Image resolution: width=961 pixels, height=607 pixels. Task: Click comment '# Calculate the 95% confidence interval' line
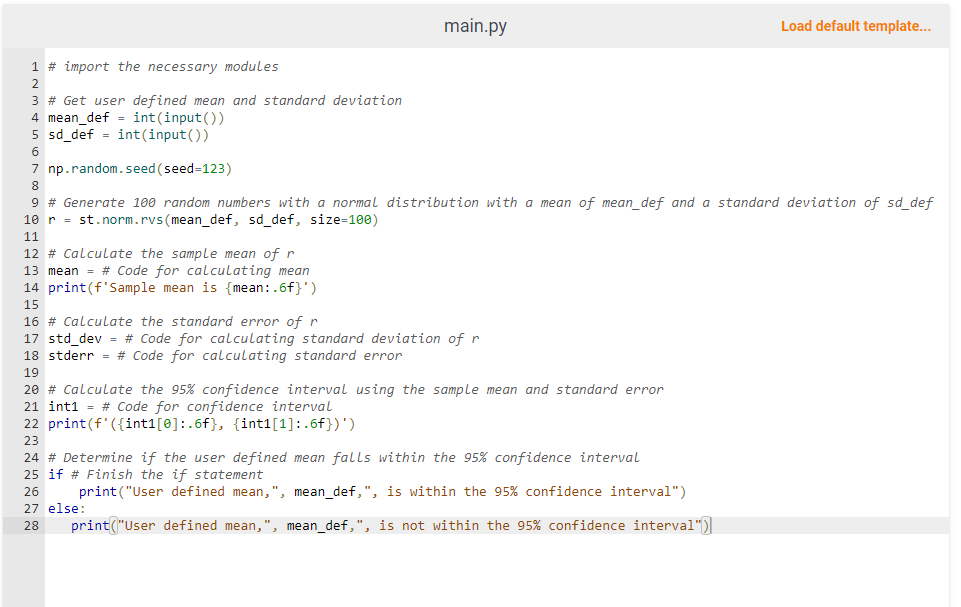click(355, 390)
